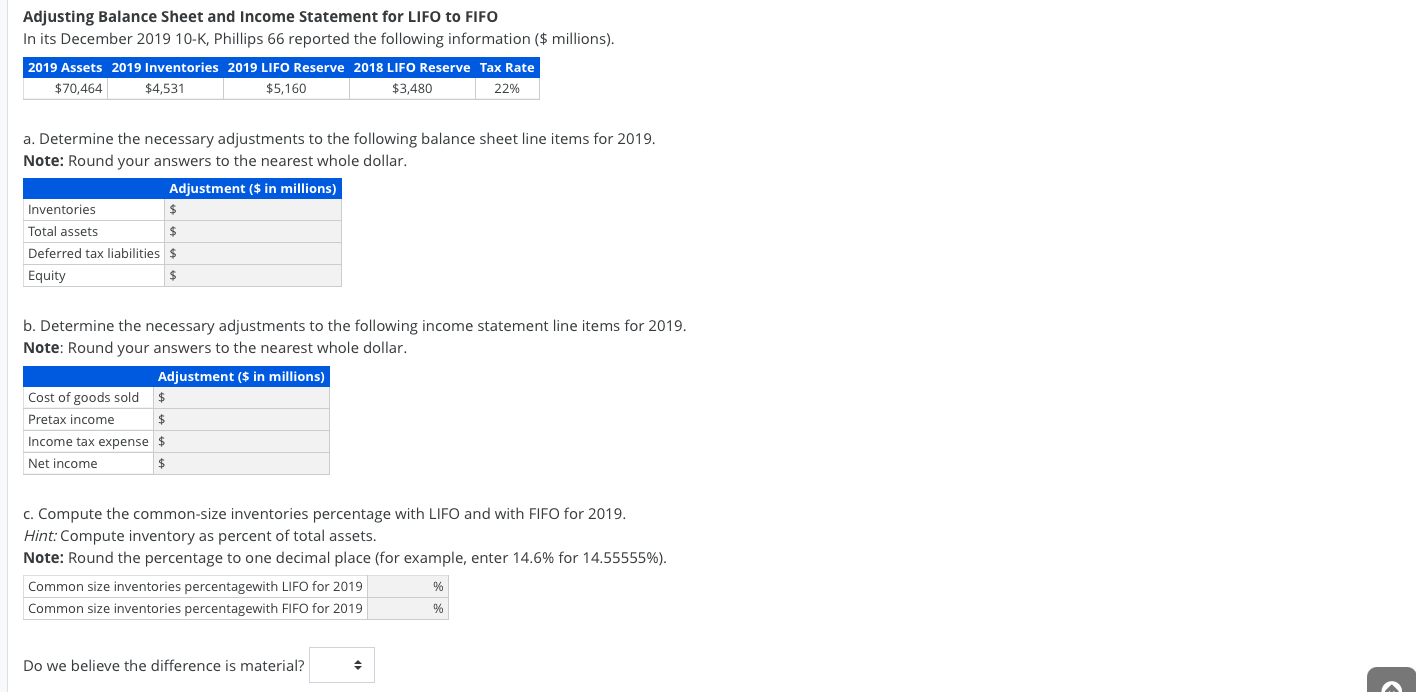Click the FIFO common-size percentage input field
The height and width of the screenshot is (692, 1416).
pyautogui.click(x=405, y=608)
